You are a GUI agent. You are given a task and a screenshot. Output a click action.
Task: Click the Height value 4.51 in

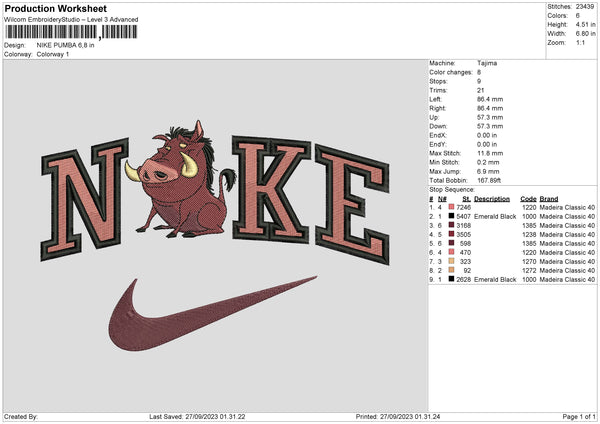click(x=585, y=24)
